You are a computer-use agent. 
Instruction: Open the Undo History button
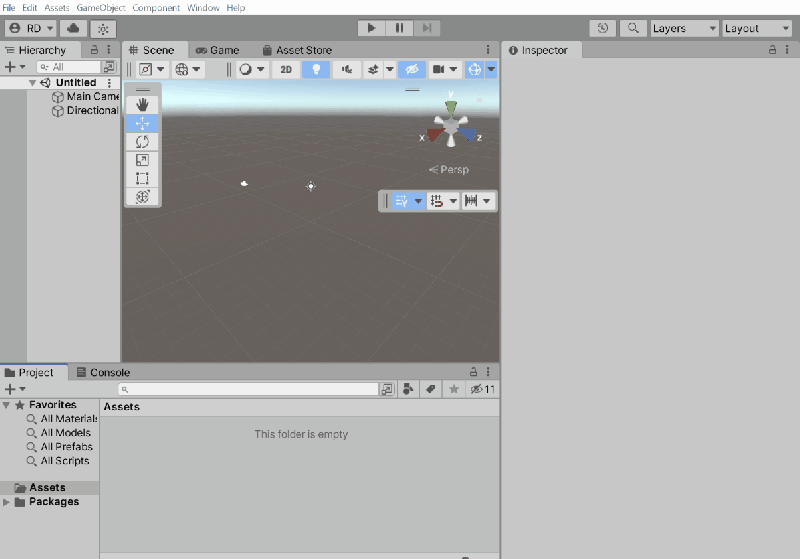pos(603,29)
